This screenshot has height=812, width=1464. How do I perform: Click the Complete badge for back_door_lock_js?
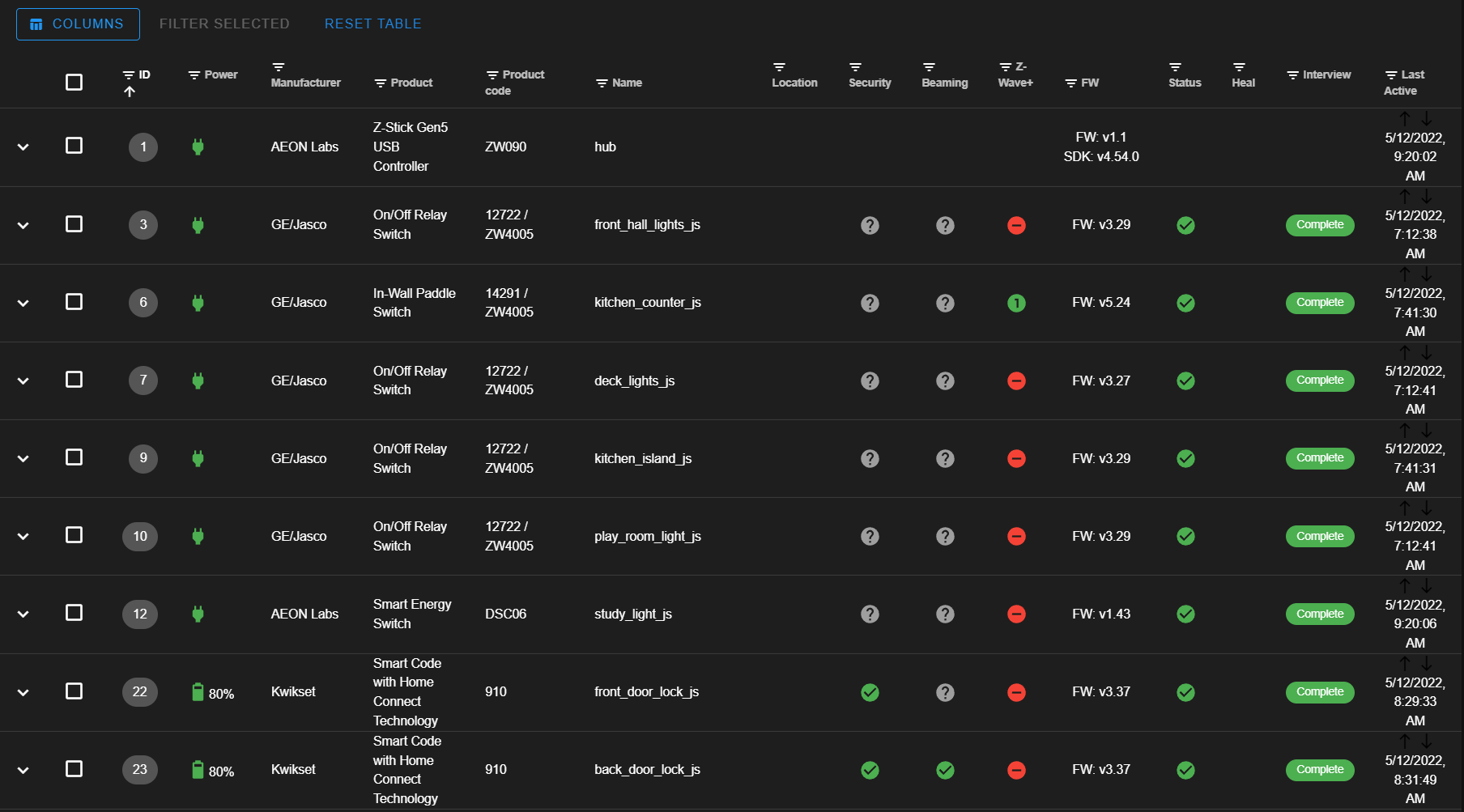tap(1320, 770)
